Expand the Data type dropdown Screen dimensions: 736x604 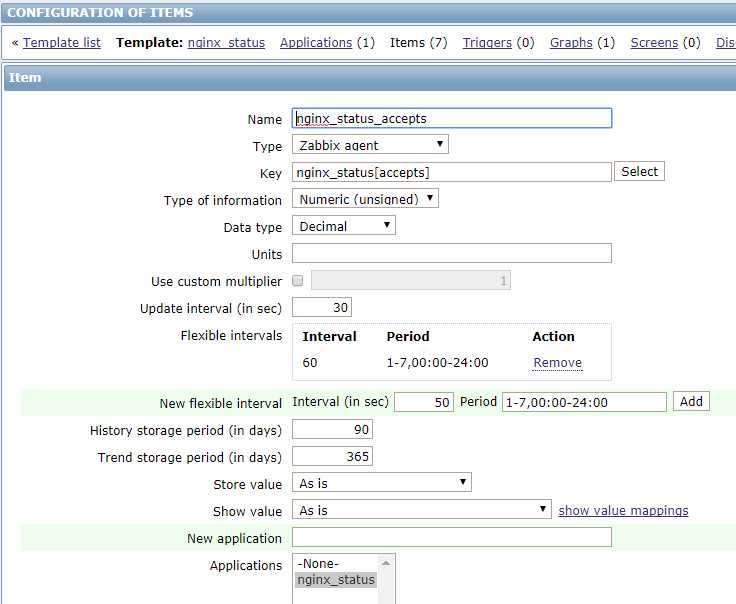(x=344, y=226)
